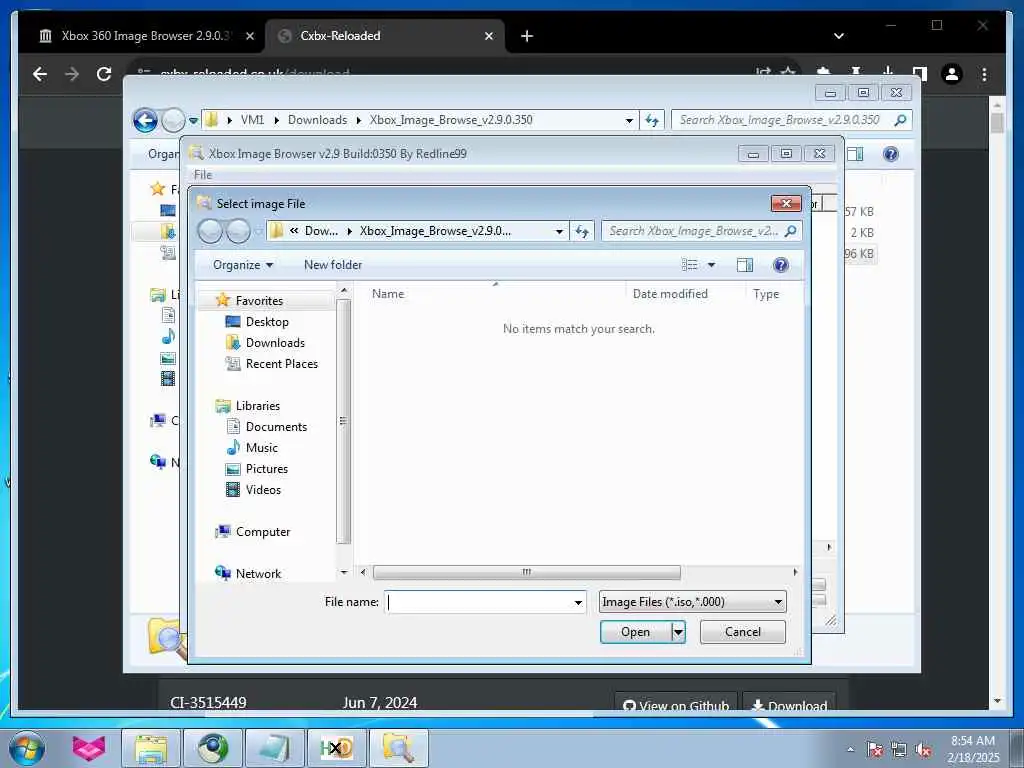Click refresh icon next to dialog address bar
1024x768 pixels.
click(x=582, y=231)
